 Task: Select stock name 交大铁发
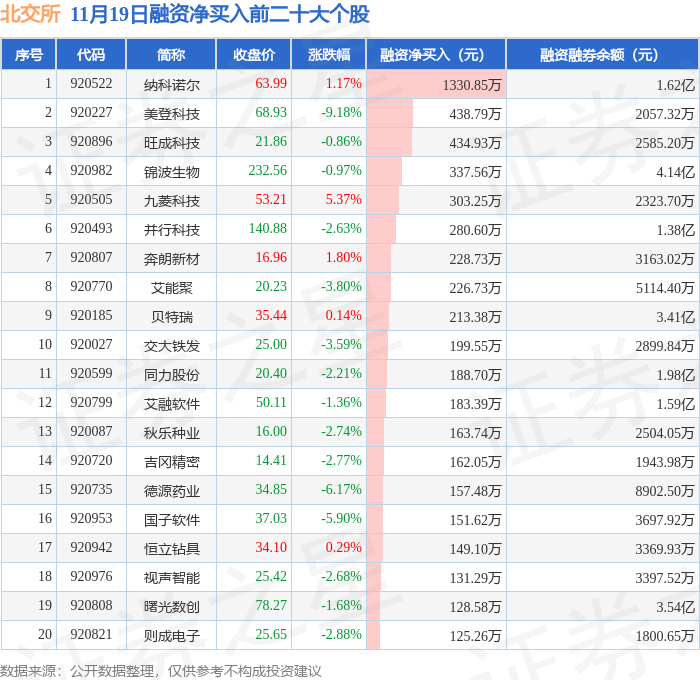pyautogui.click(x=171, y=346)
